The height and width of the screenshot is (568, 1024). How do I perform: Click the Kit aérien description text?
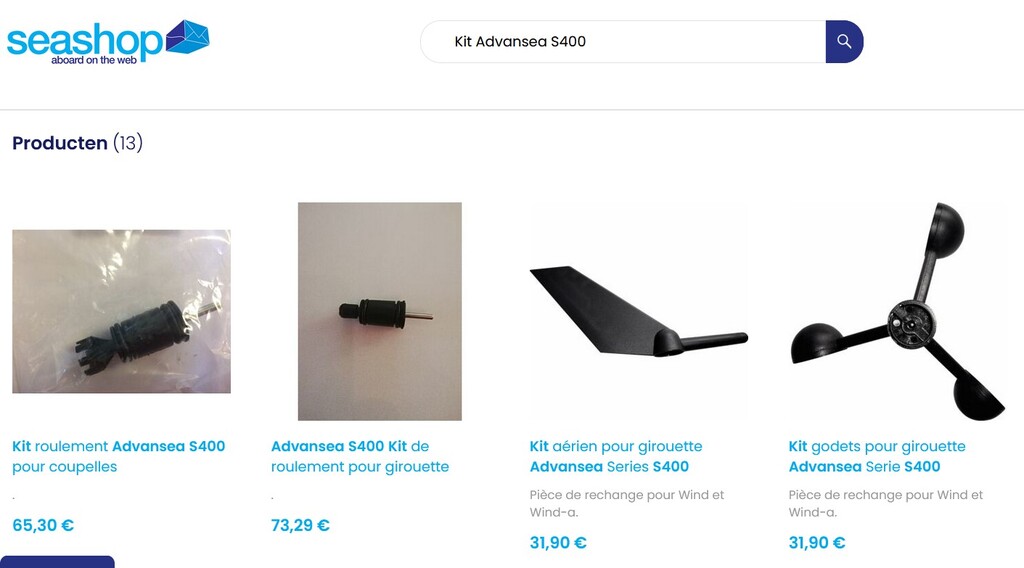click(x=627, y=503)
